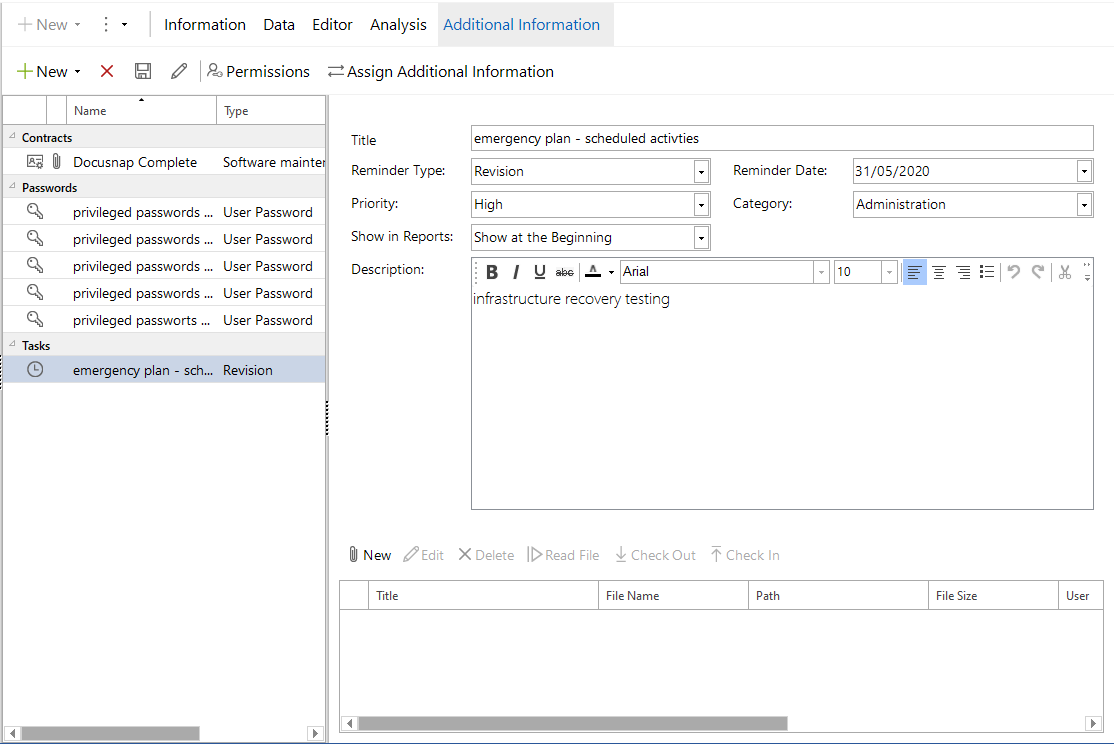Click right arrow of attachments table scrollbar
This screenshot has width=1114, height=744.
tap(1093, 723)
